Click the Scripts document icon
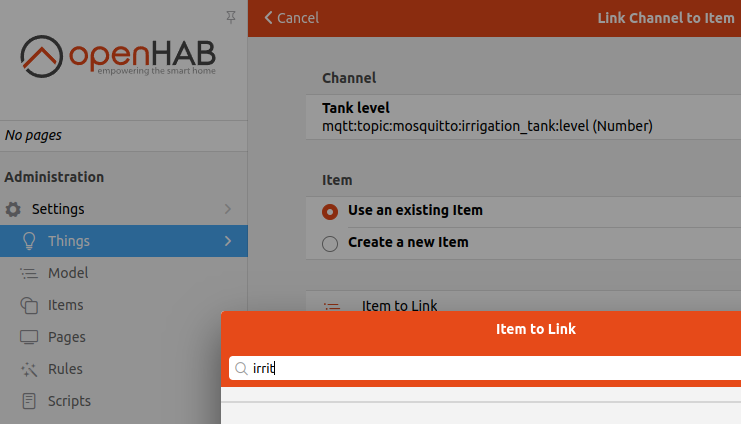The width and height of the screenshot is (741, 424). pyautogui.click(x=30, y=401)
